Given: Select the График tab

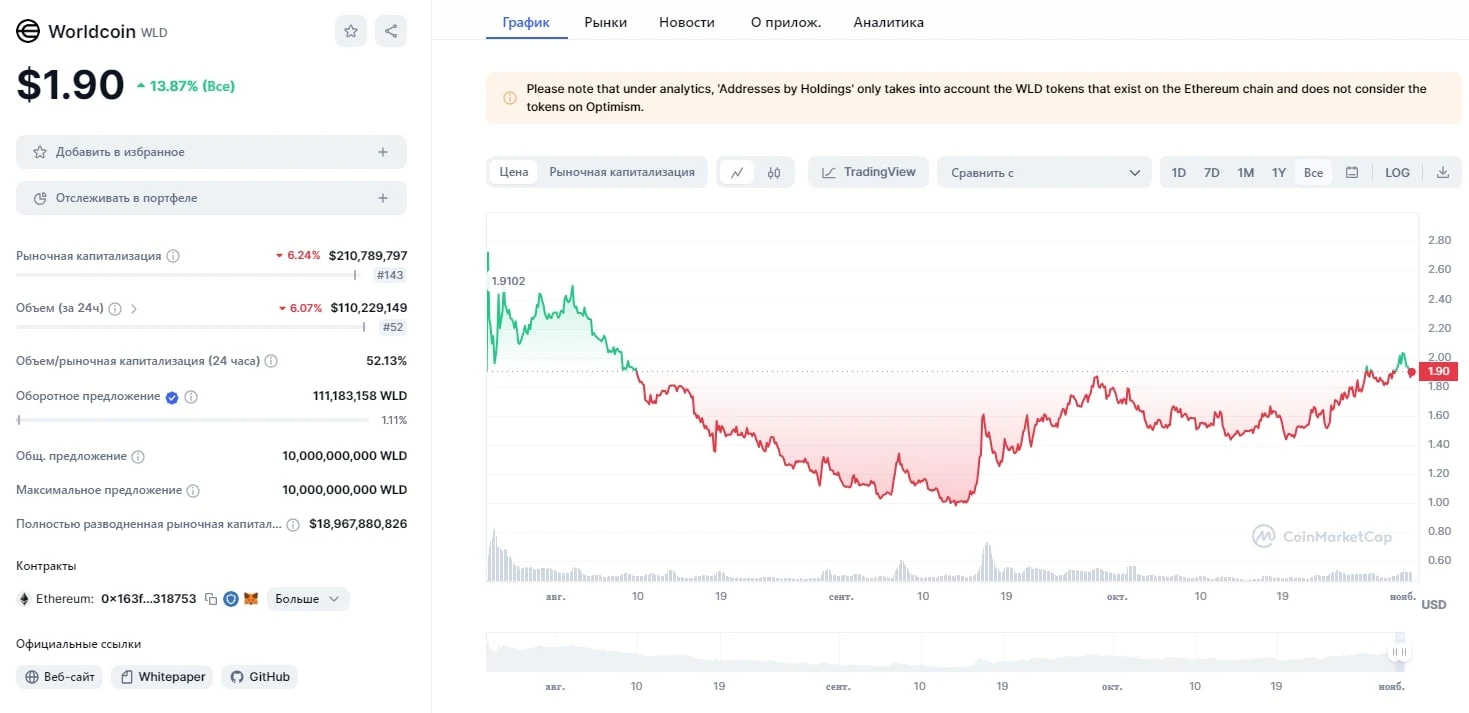Looking at the screenshot, I should [527, 22].
